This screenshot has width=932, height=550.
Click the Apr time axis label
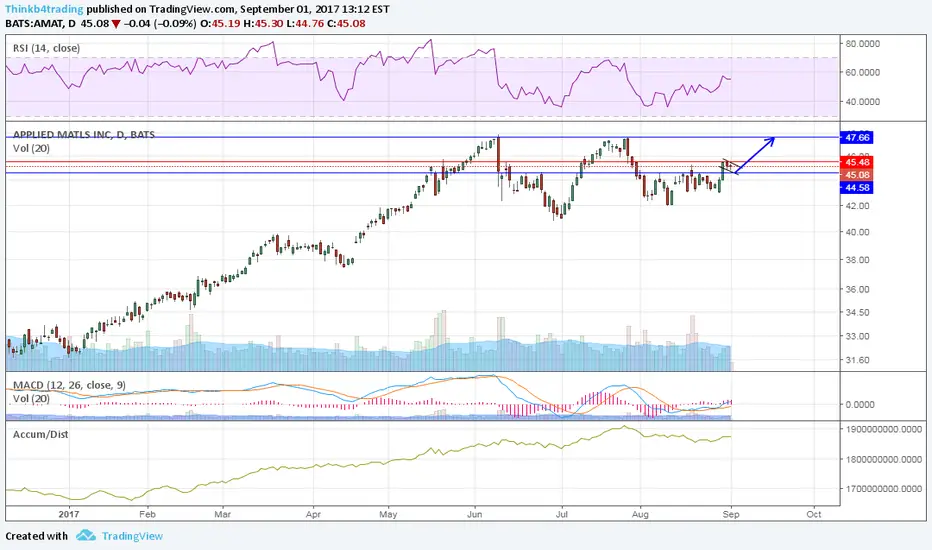[x=313, y=514]
